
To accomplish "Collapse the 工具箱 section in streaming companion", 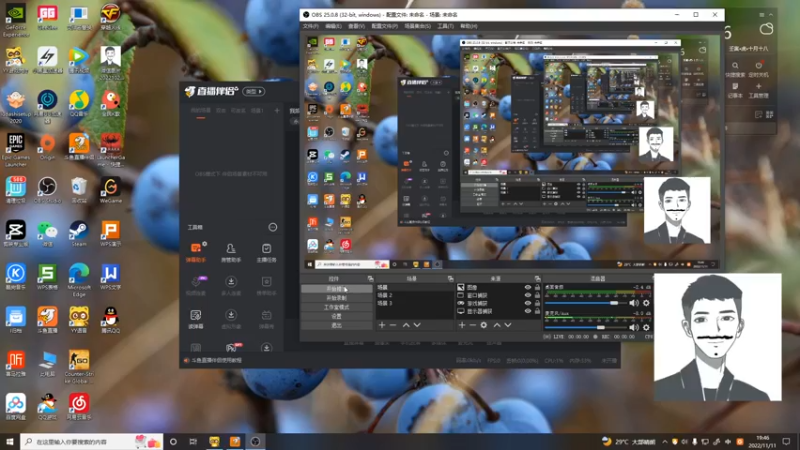I will (x=273, y=227).
